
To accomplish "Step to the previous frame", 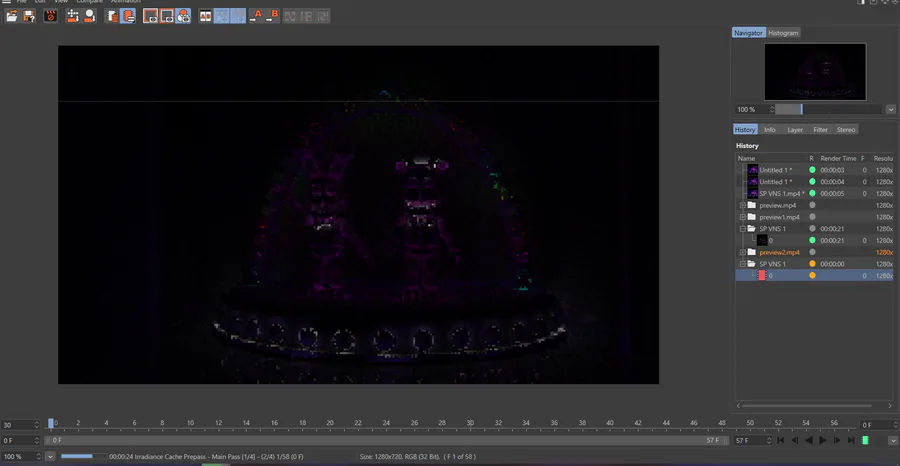I will tap(795, 440).
